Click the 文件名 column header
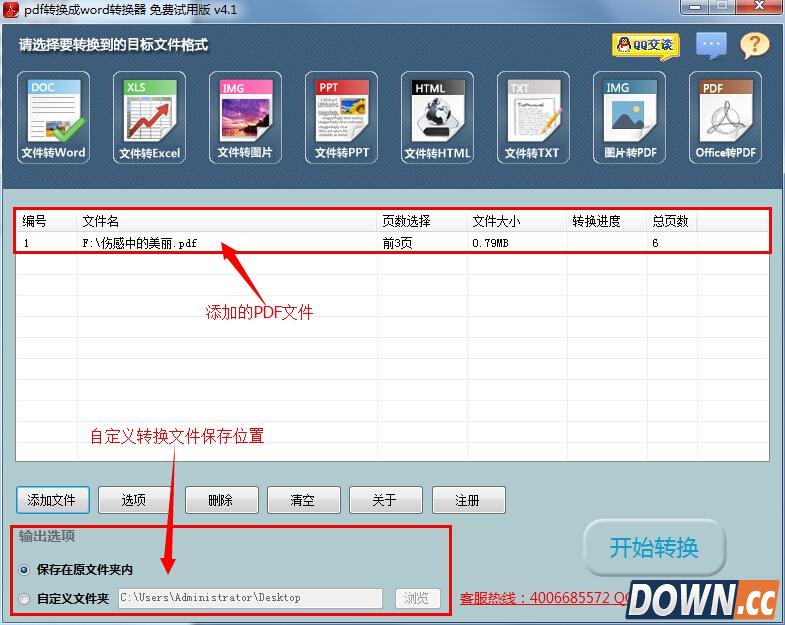The width and height of the screenshot is (785, 625). tap(227, 221)
